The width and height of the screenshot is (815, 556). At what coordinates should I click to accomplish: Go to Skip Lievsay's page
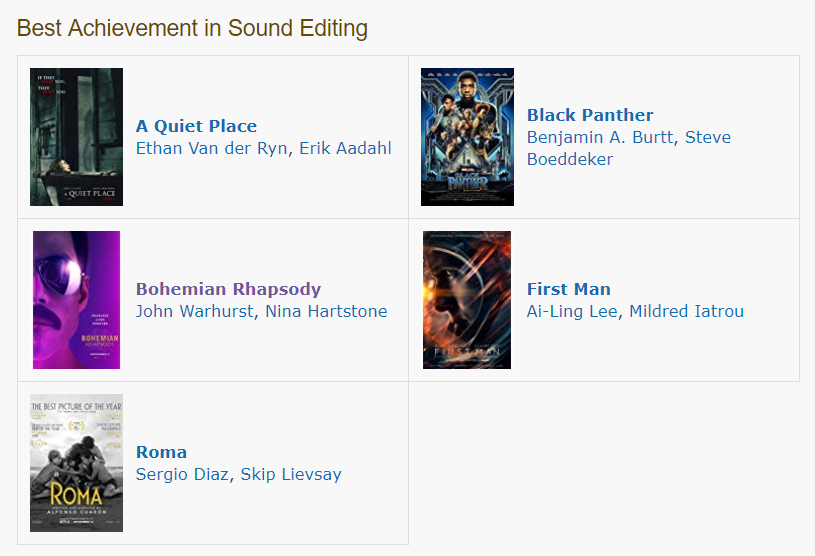291,474
